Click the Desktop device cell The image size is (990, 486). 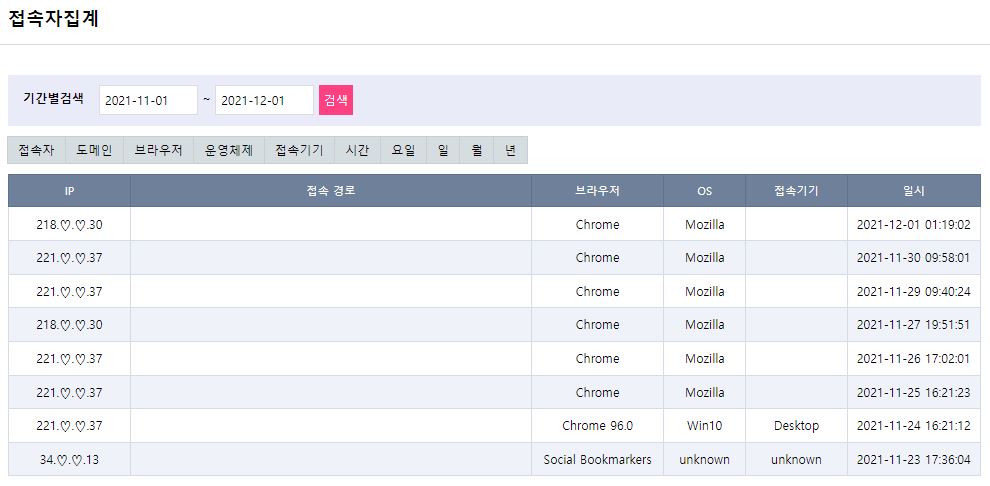coord(796,426)
